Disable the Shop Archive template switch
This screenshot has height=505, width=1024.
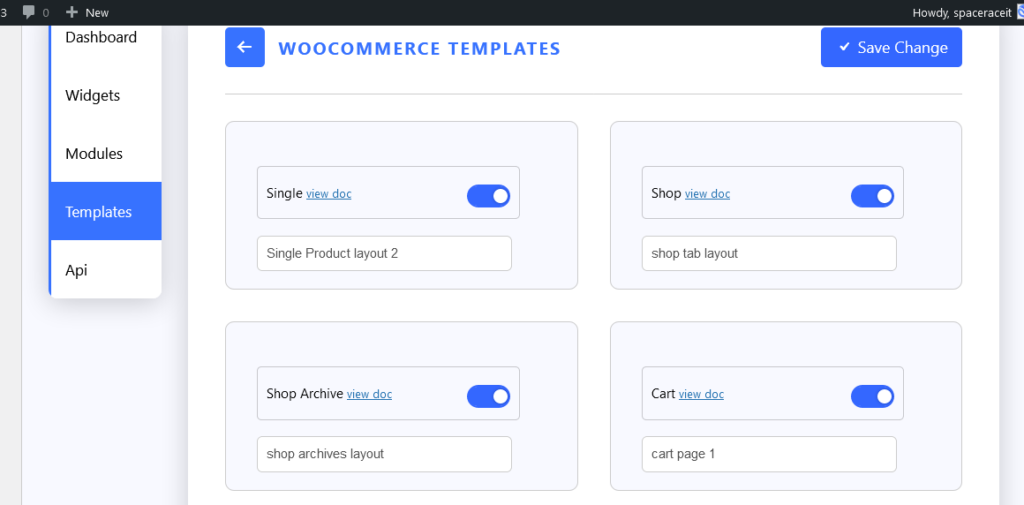(488, 397)
